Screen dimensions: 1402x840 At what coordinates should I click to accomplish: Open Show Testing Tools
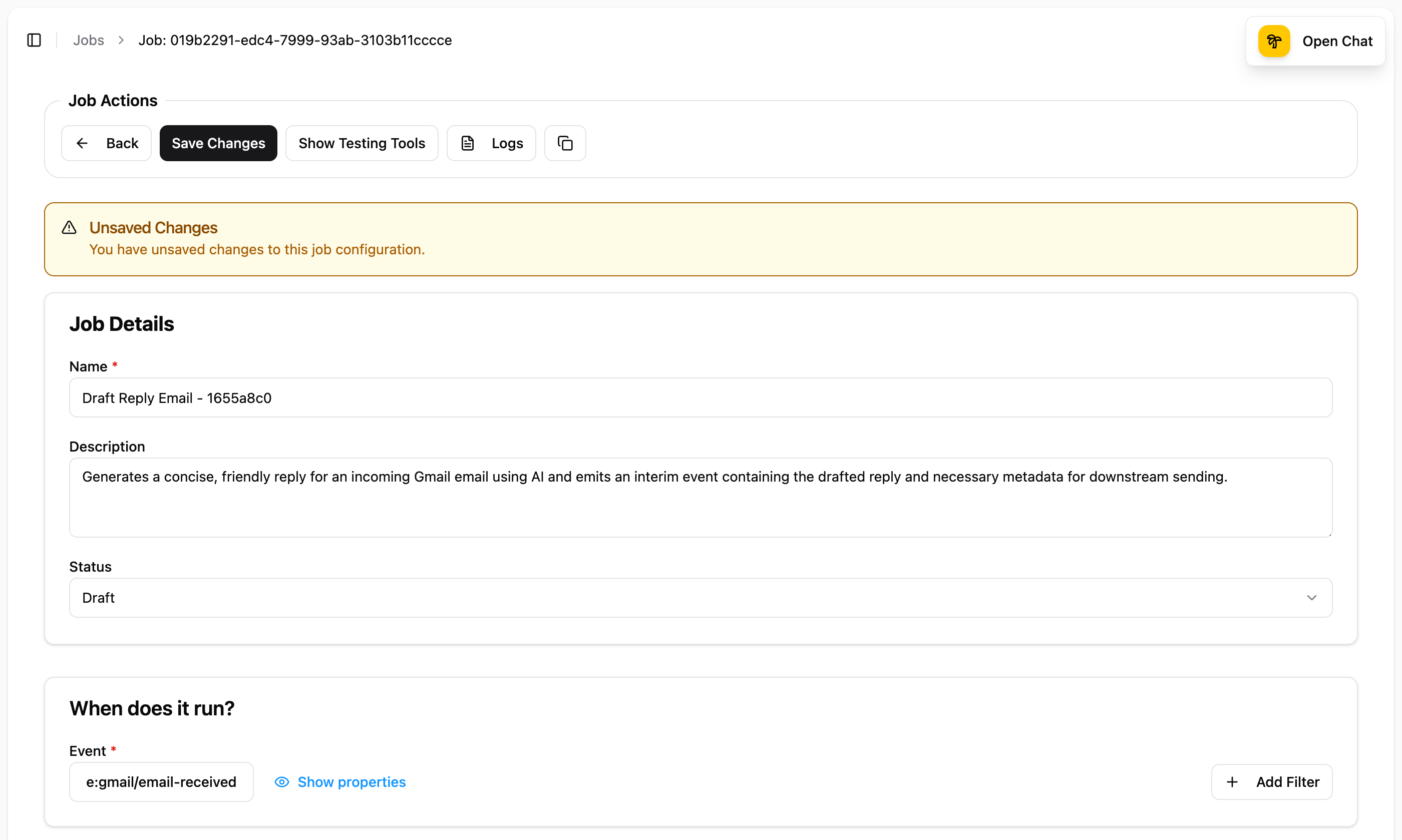[362, 143]
